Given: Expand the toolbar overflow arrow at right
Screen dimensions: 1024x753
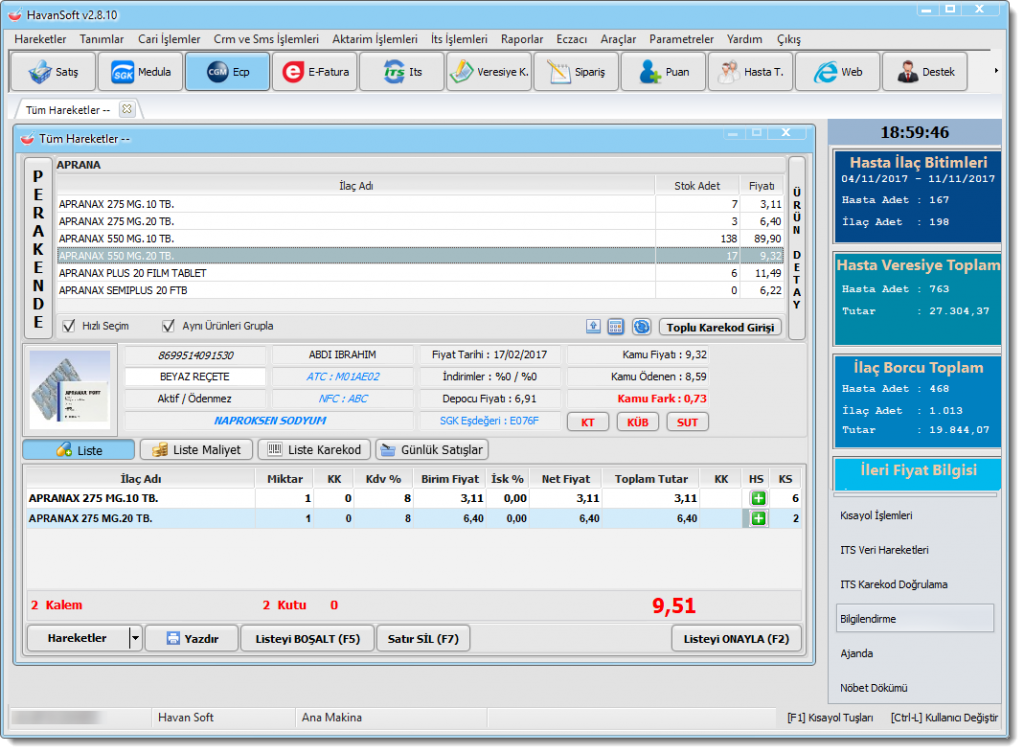Looking at the screenshot, I should pos(995,71).
